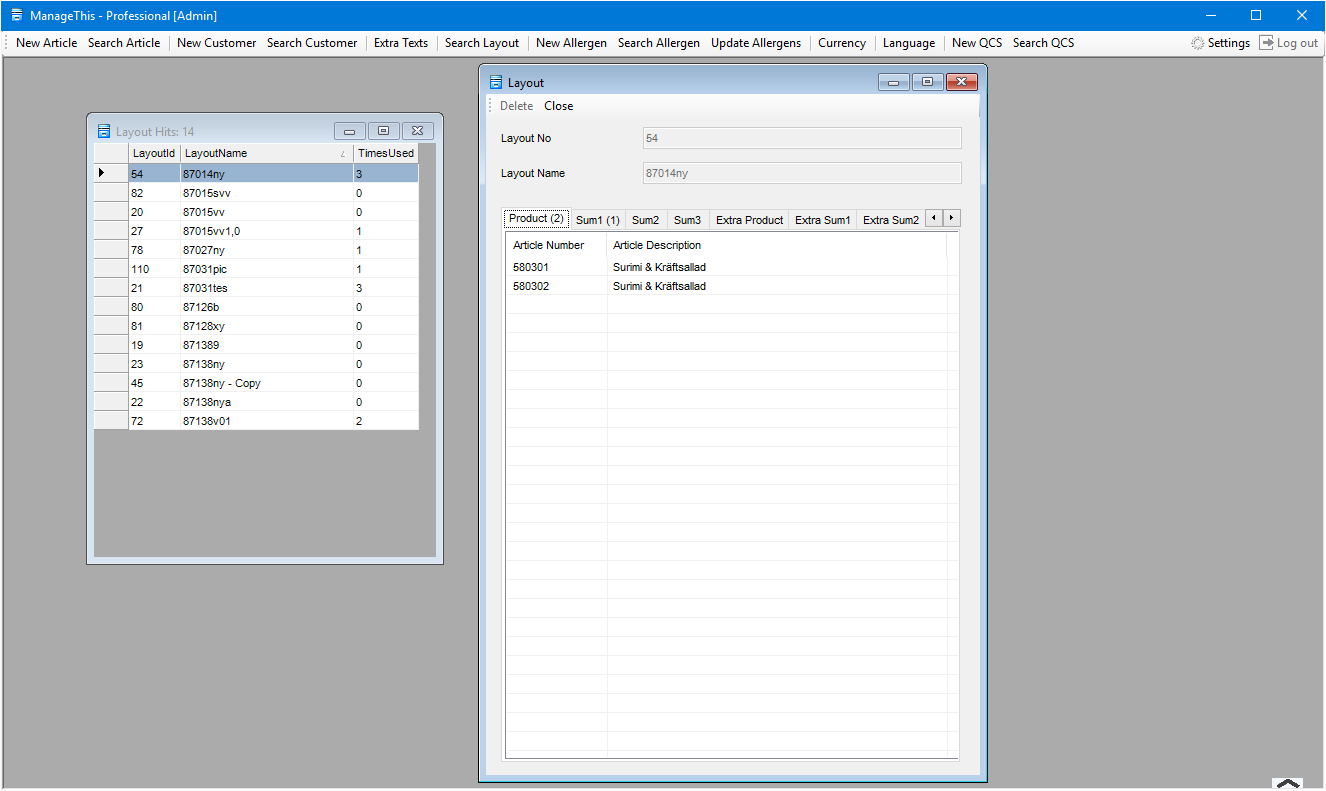The width and height of the screenshot is (1326, 791).
Task: Click the Layout Name input field
Action: [x=801, y=173]
